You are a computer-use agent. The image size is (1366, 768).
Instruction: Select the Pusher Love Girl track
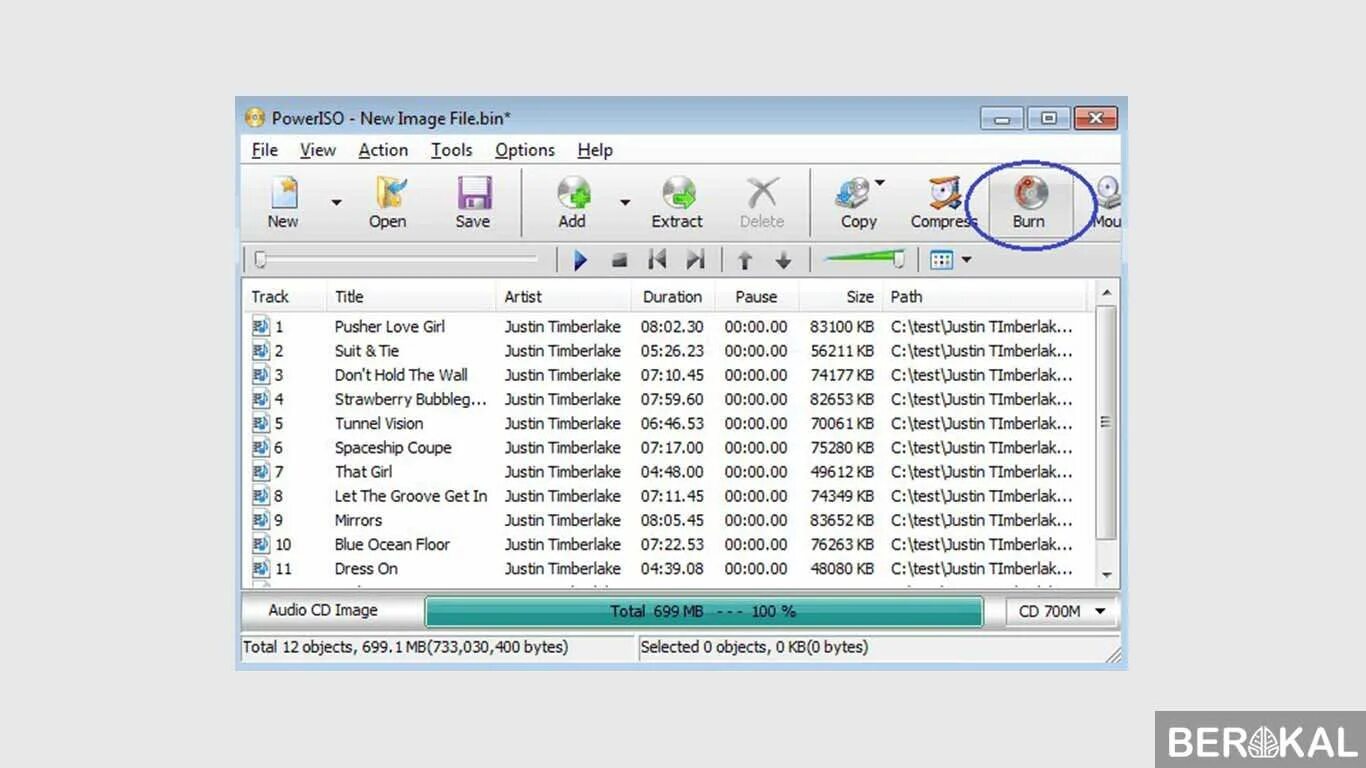[390, 327]
